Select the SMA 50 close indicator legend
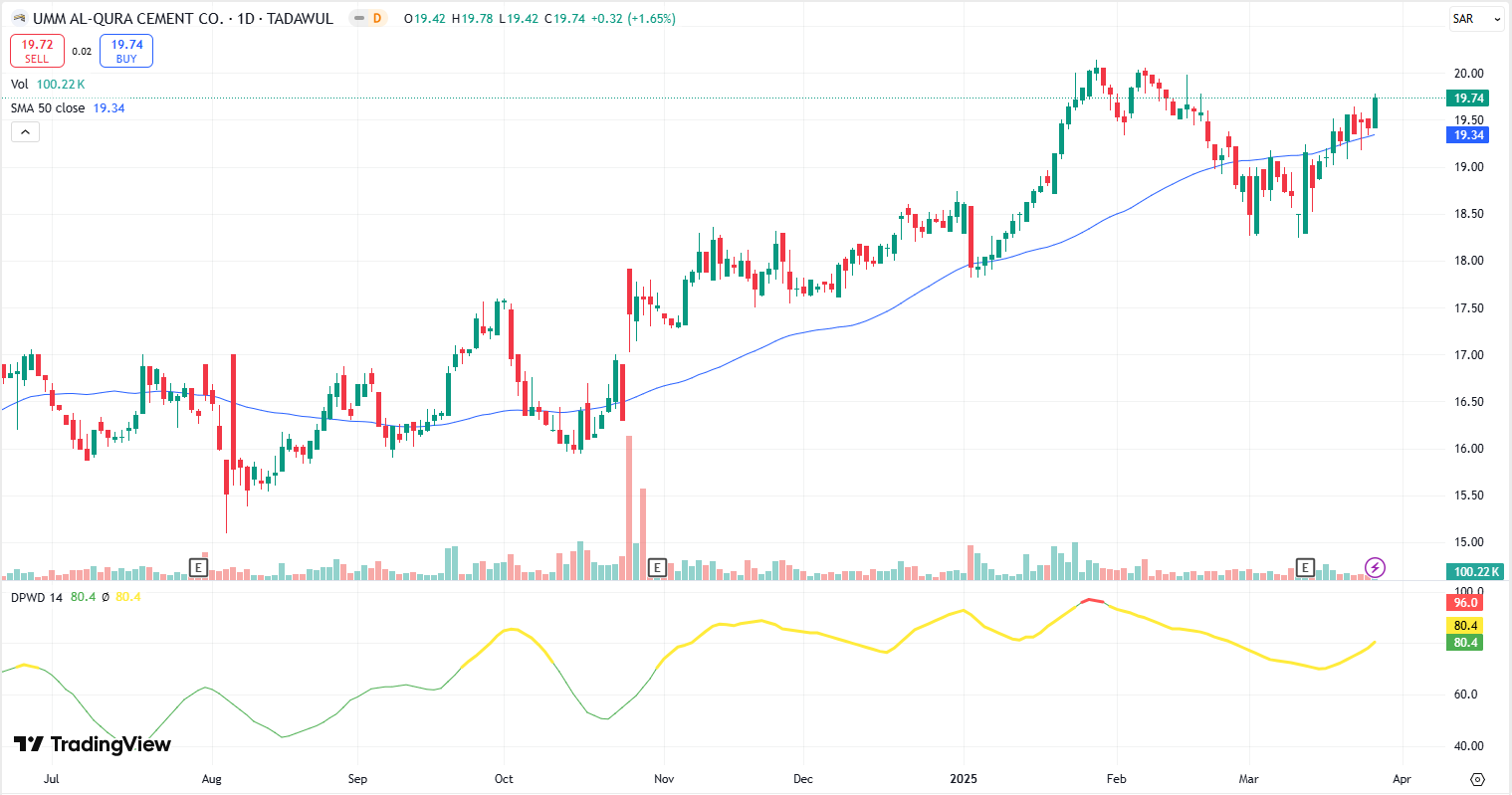 pos(48,107)
